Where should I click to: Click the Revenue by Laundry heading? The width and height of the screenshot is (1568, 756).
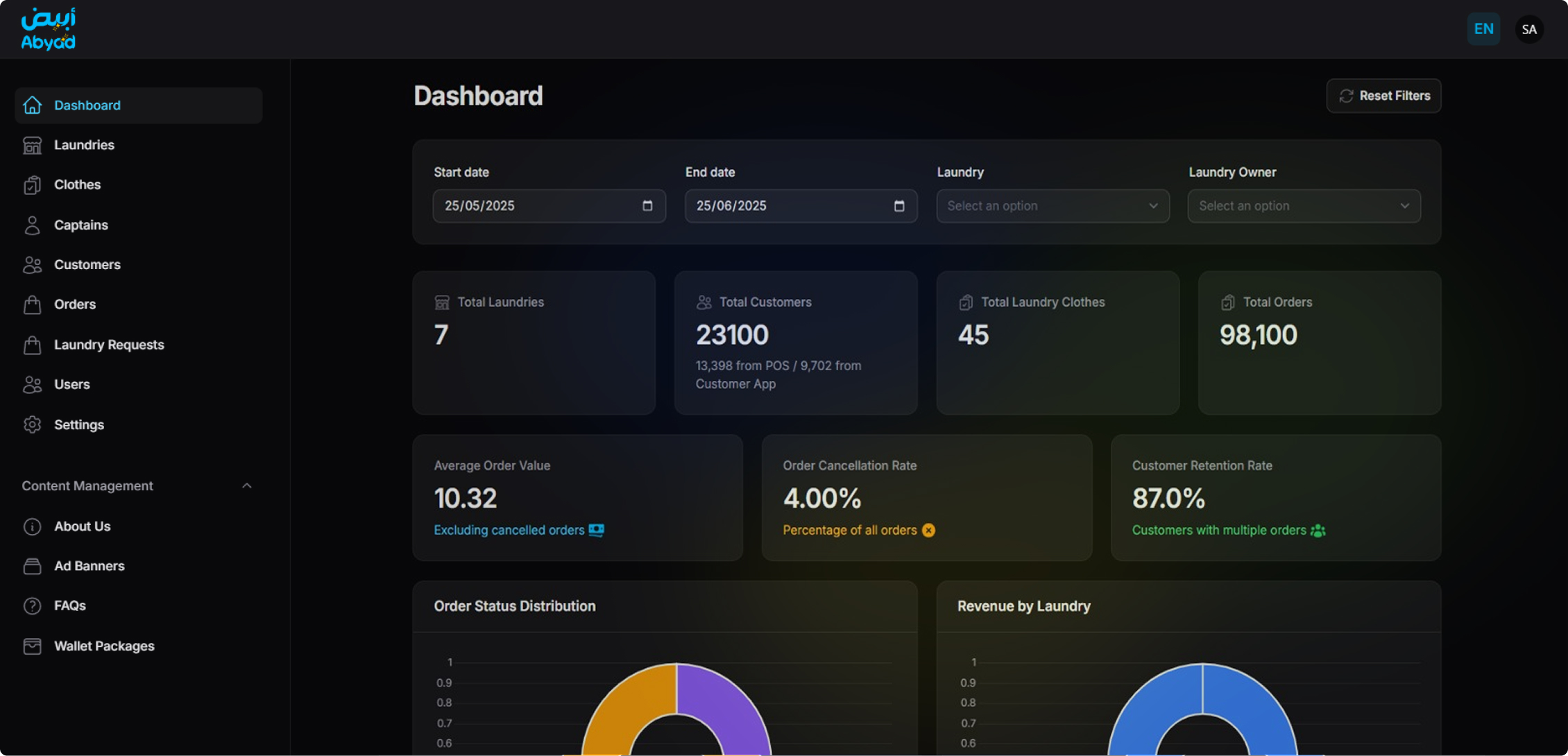[1023, 606]
